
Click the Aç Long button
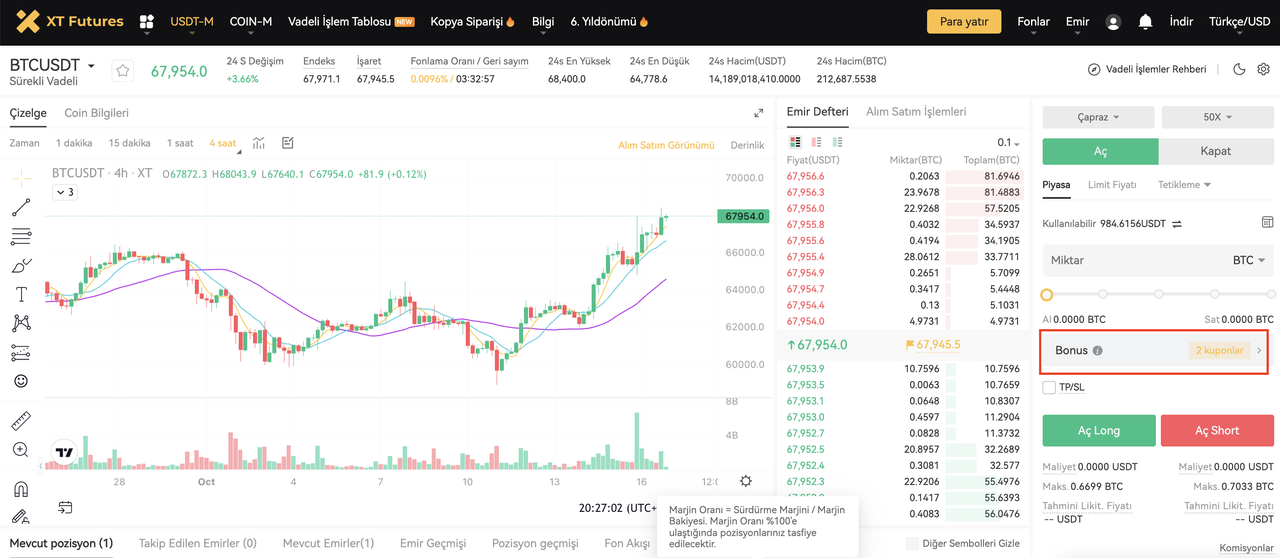[x=1098, y=430]
